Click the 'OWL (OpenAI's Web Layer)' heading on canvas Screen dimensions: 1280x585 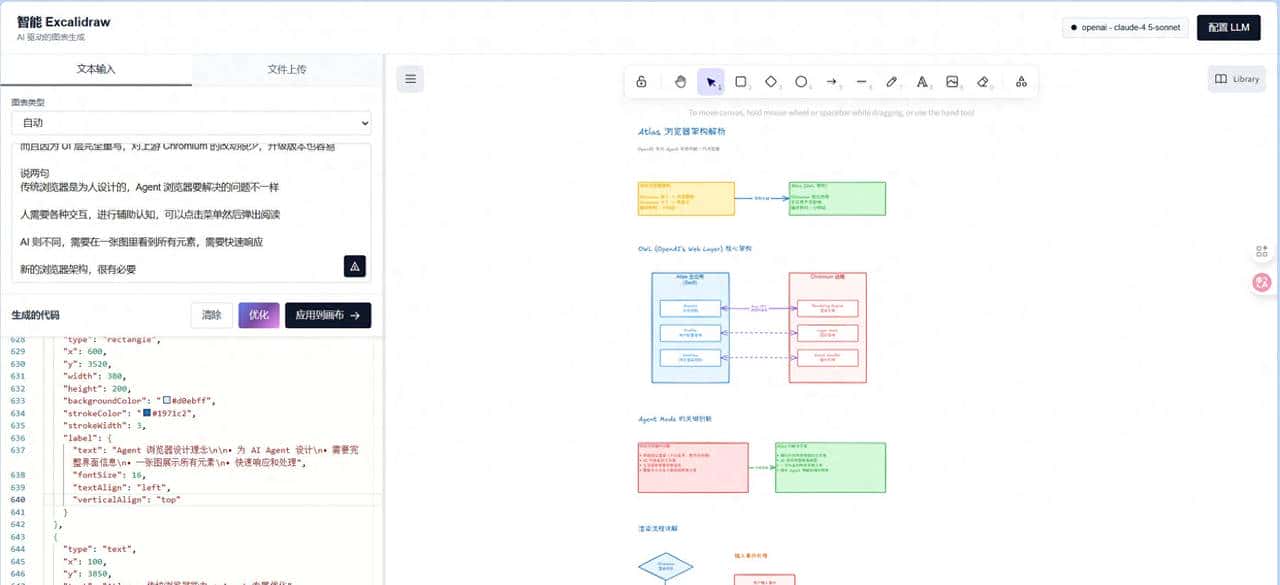[694, 248]
